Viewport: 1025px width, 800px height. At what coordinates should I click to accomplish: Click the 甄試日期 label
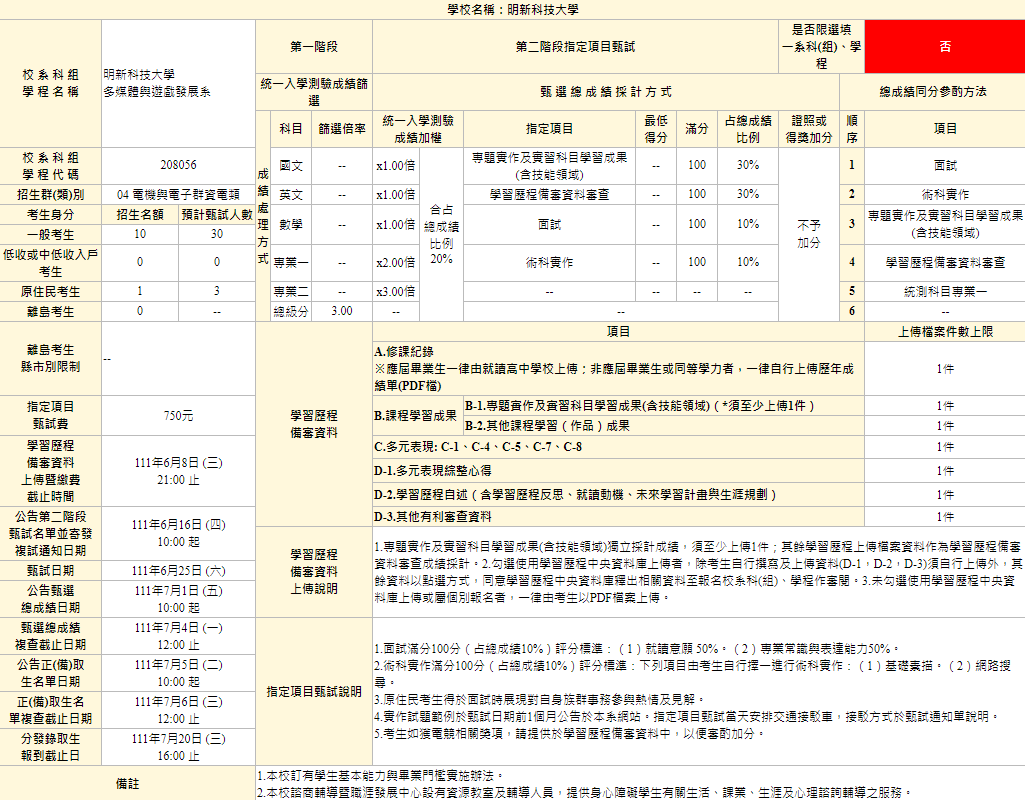(50, 571)
